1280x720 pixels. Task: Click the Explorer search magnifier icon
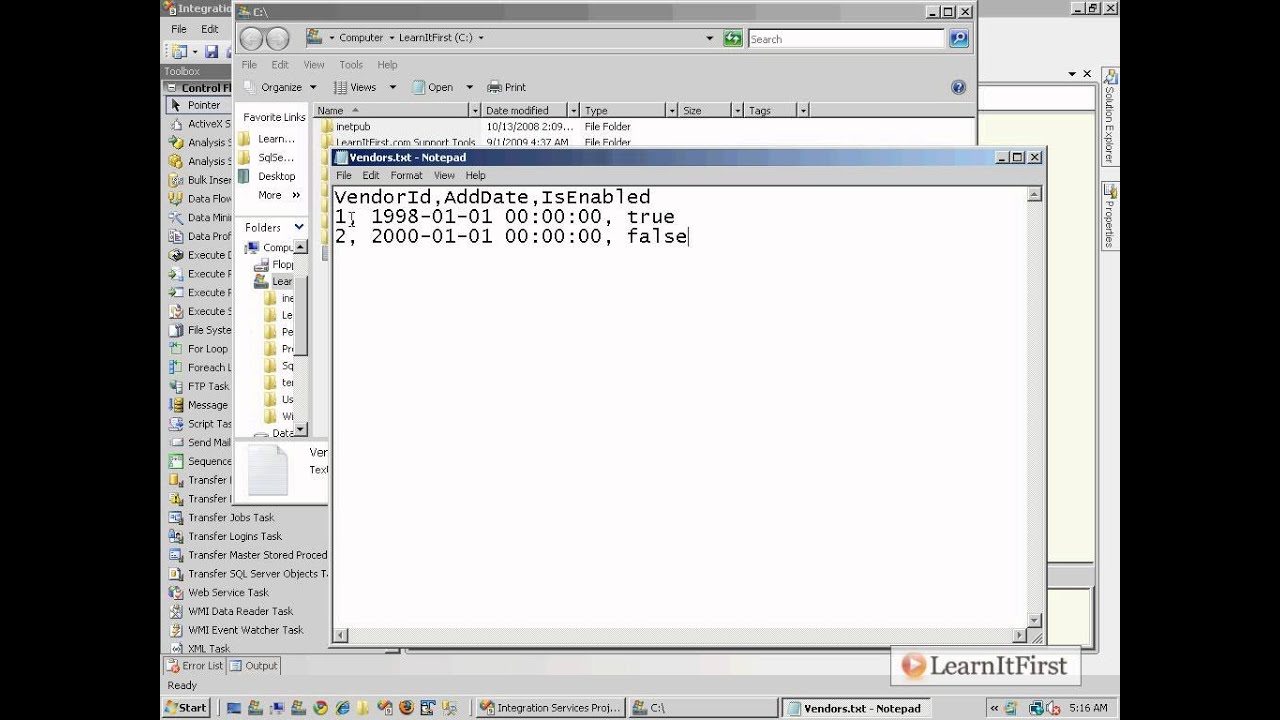pyautogui.click(x=958, y=39)
